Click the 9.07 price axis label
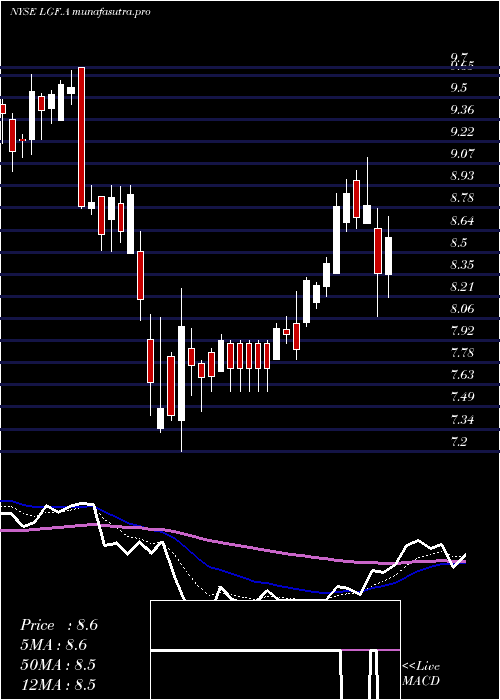 pos(462,154)
